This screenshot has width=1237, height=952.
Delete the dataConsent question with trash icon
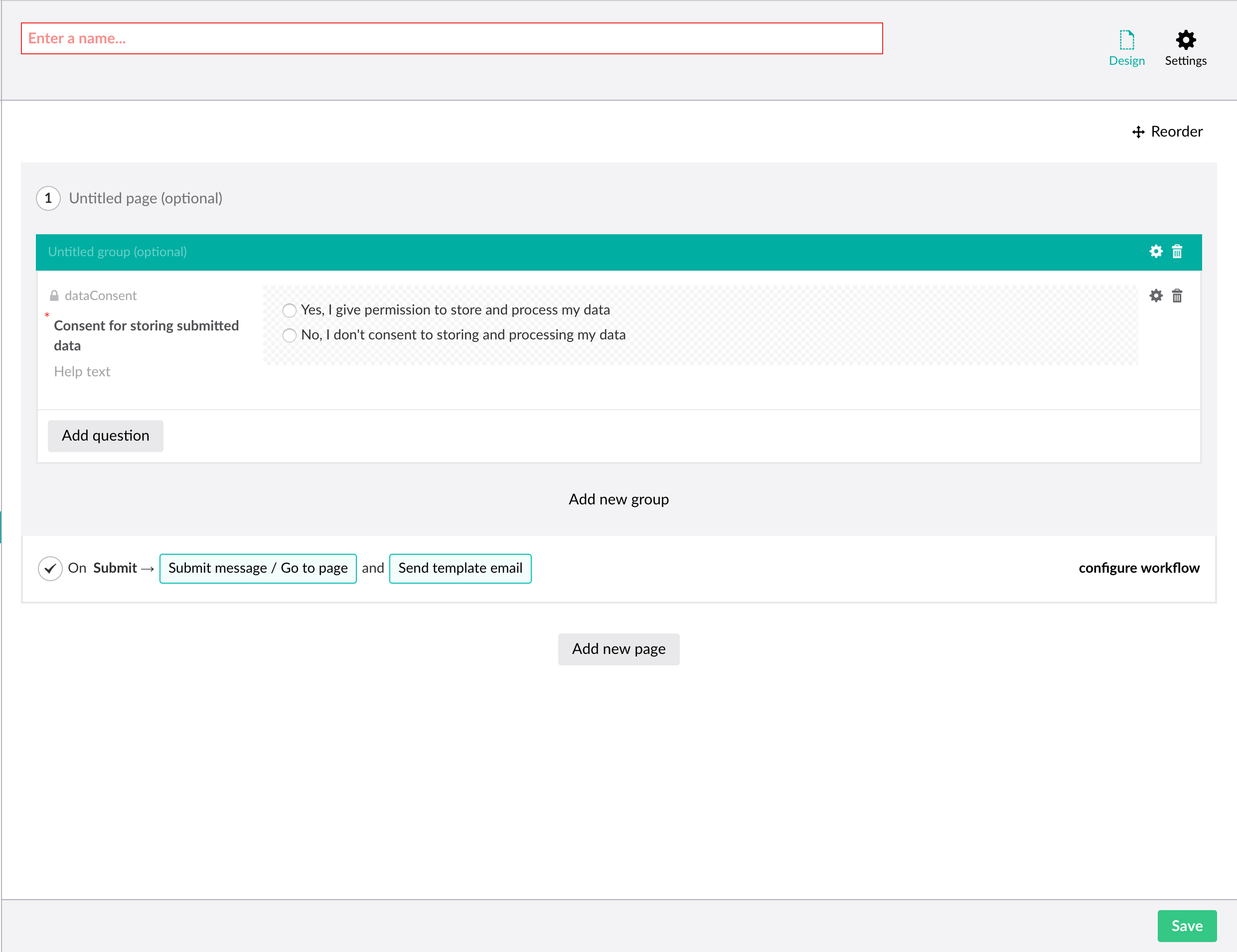tap(1177, 296)
